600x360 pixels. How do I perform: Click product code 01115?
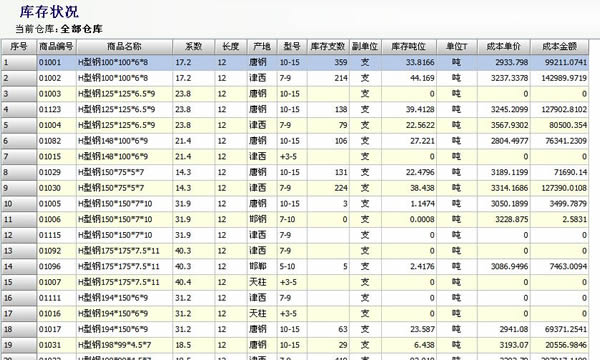click(50, 235)
